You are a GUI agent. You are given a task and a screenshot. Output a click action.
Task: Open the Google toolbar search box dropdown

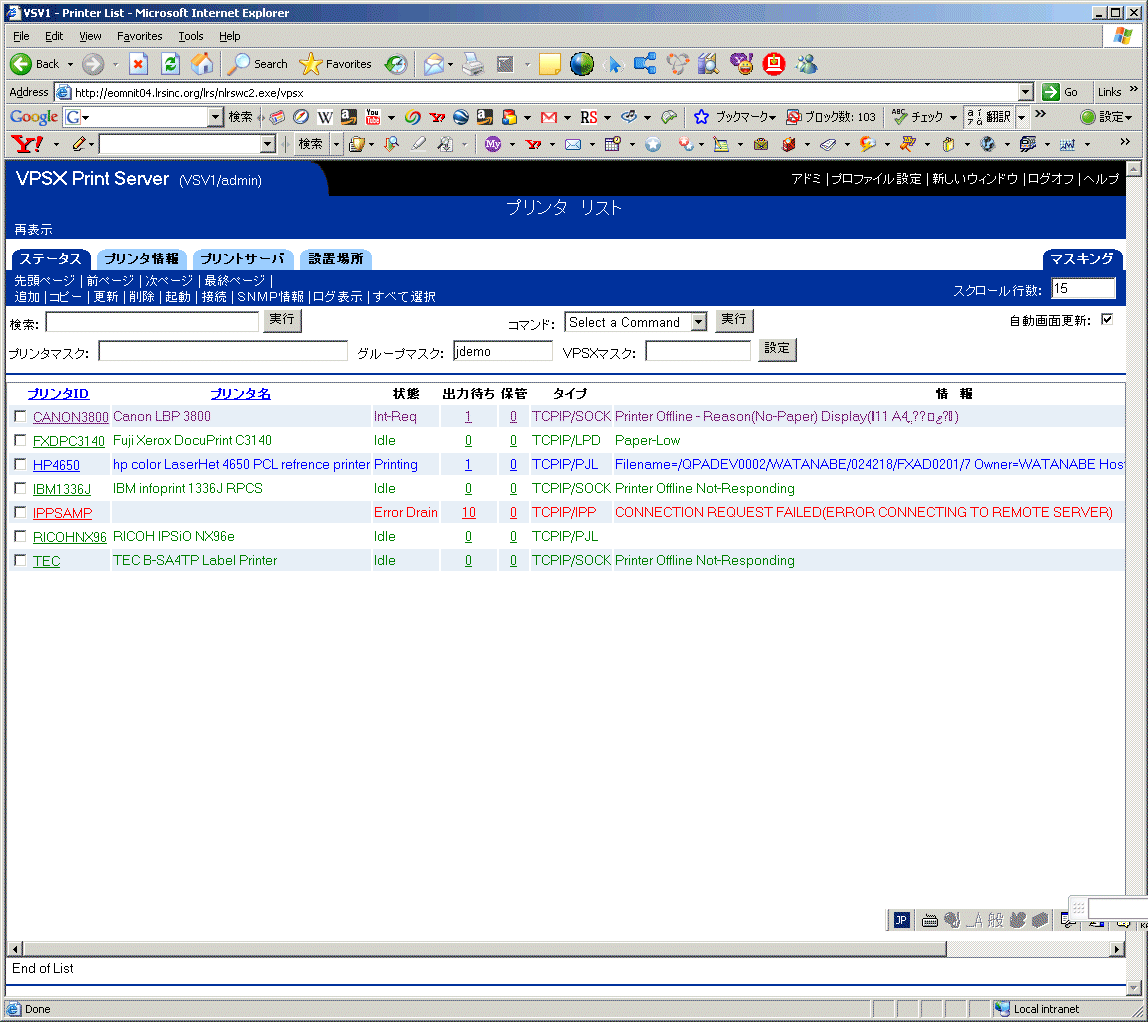(215, 117)
